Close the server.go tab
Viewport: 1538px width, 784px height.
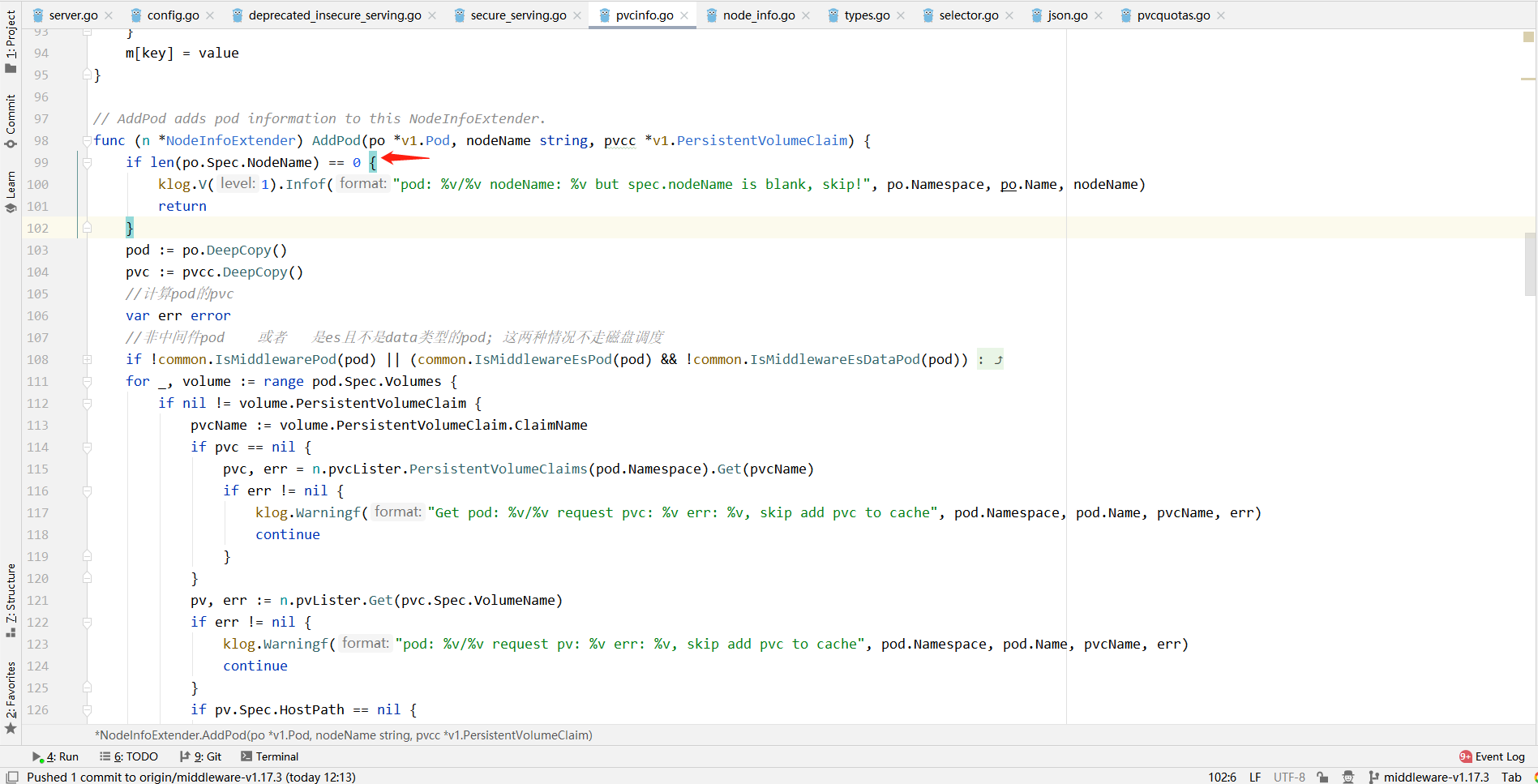(x=109, y=15)
